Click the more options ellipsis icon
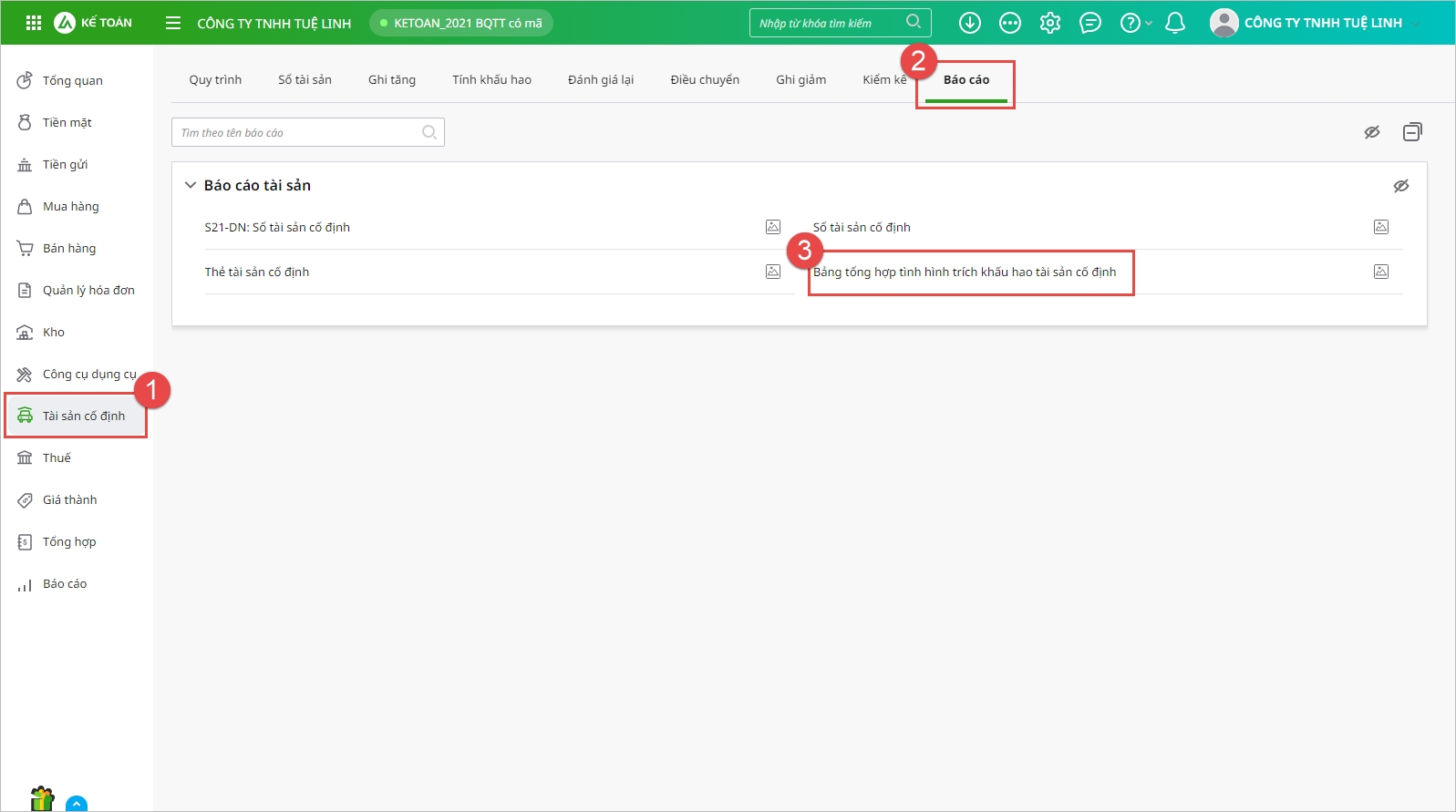Image resolution: width=1456 pixels, height=812 pixels. [x=1010, y=23]
